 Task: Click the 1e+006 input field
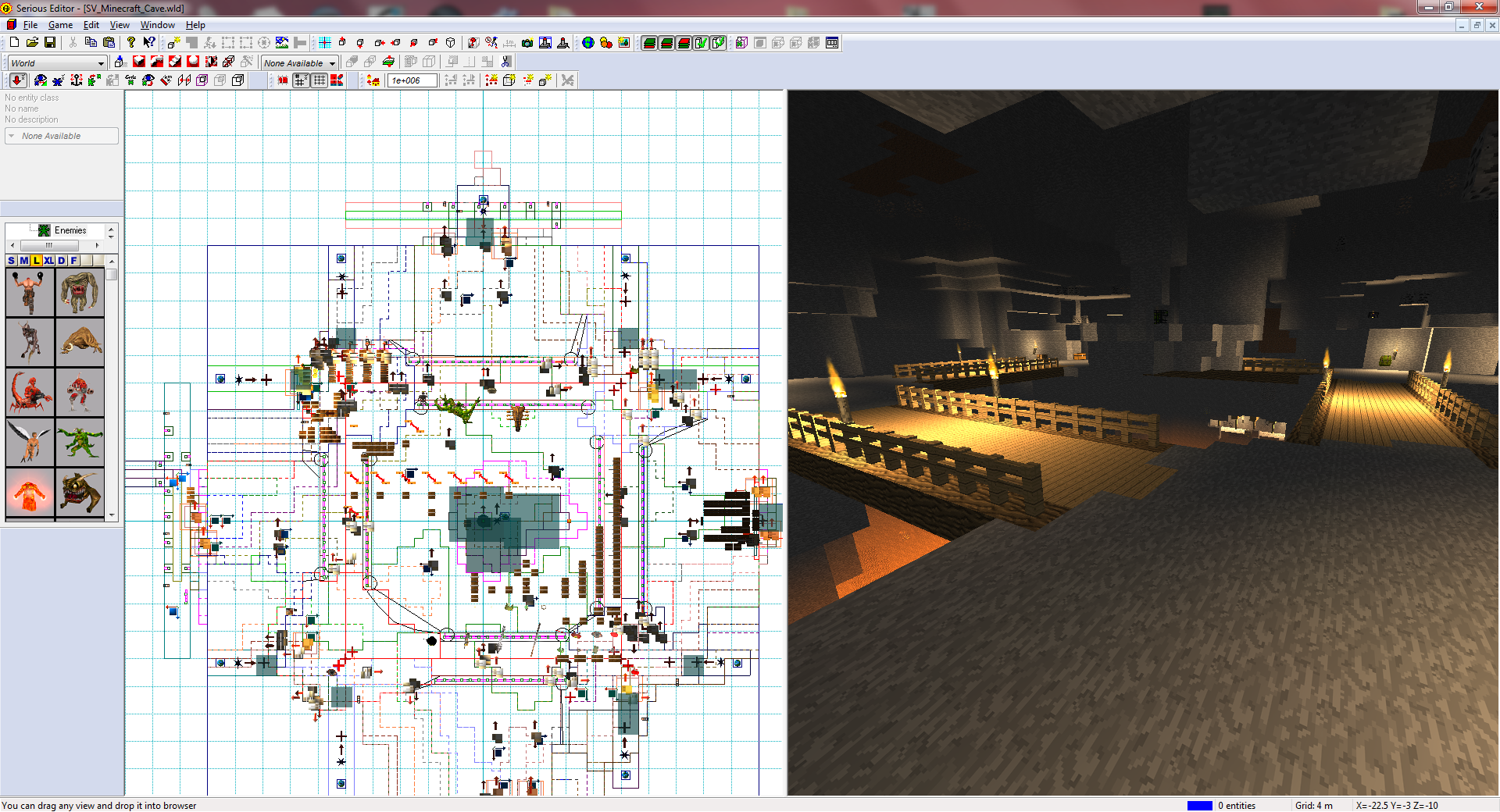click(x=412, y=80)
